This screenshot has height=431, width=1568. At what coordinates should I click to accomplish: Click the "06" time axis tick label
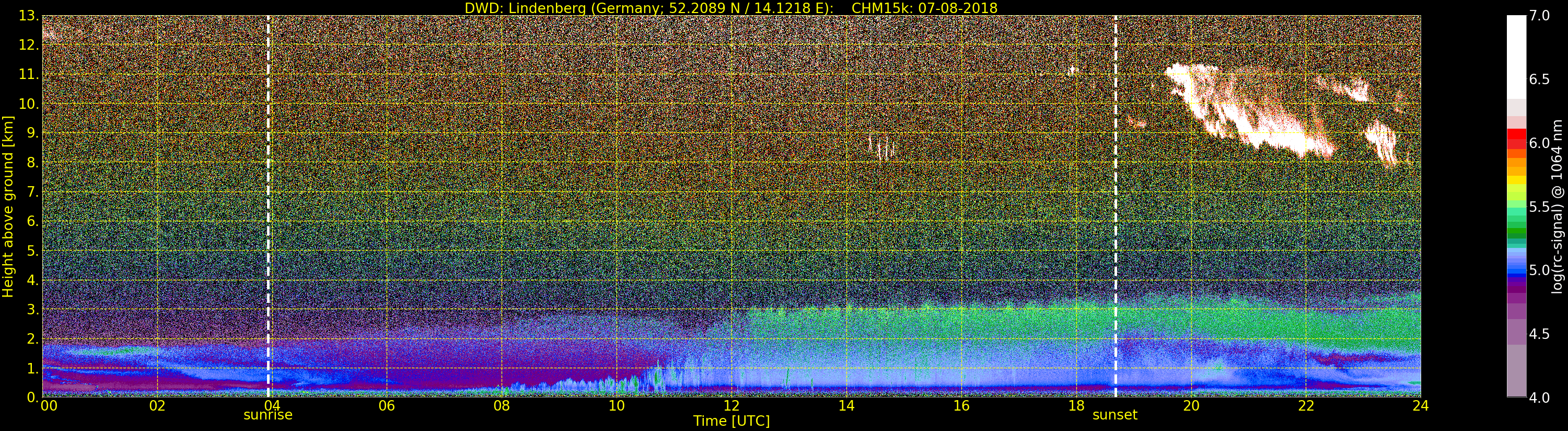coord(387,406)
